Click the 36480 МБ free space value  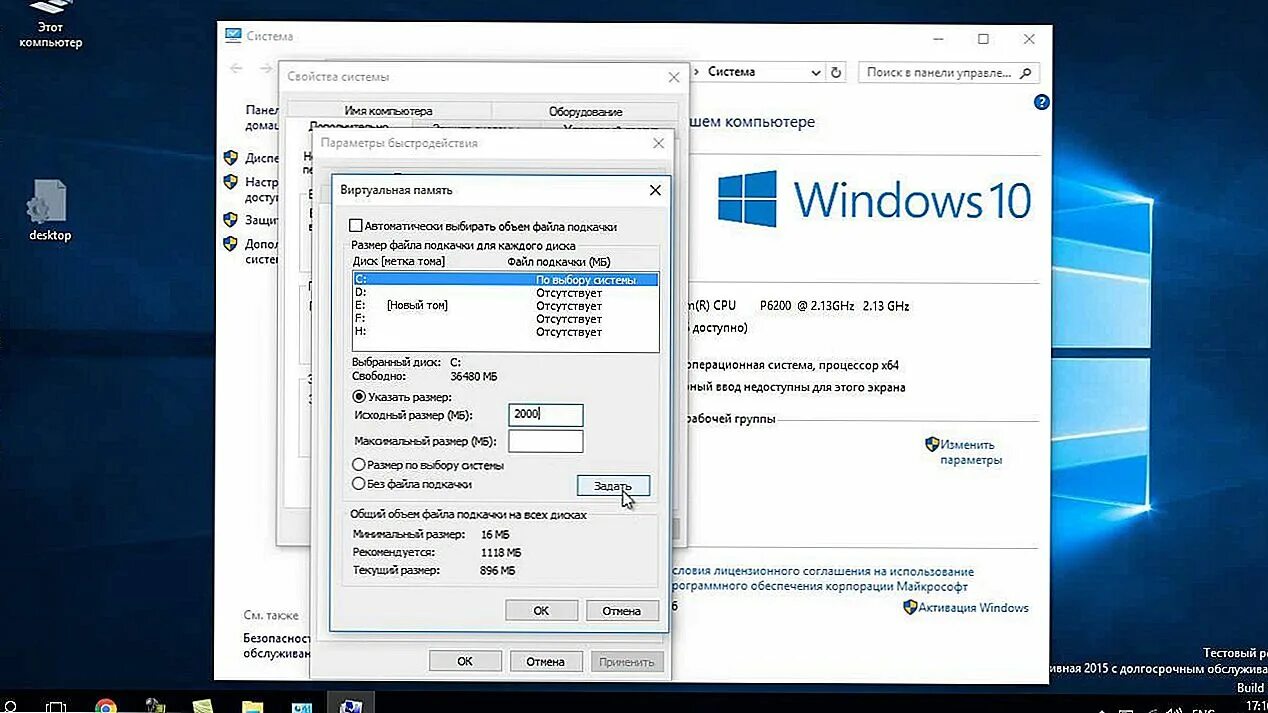474,376
